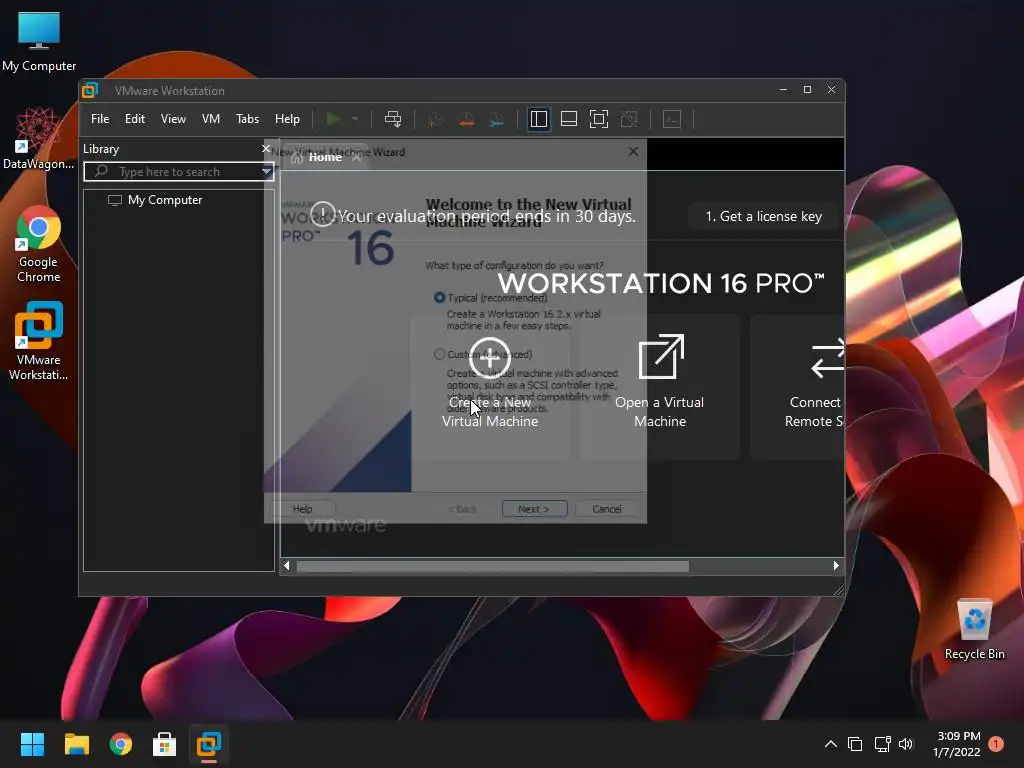Screen dimensions: 1024x768
Task: Open the Tabs menu
Action: pyautogui.click(x=248, y=119)
